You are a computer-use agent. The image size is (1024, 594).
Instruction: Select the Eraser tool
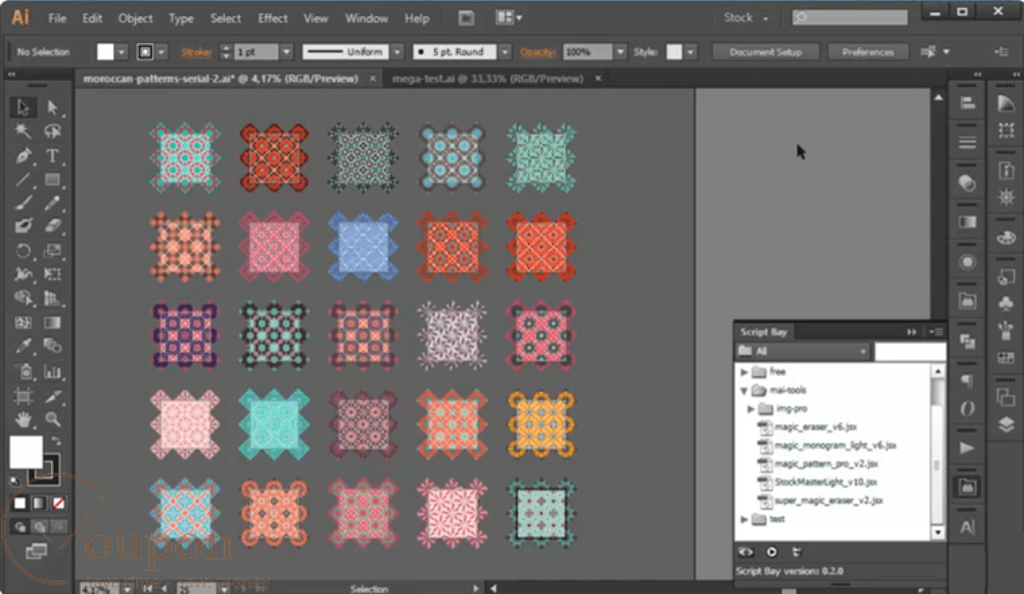click(x=52, y=227)
